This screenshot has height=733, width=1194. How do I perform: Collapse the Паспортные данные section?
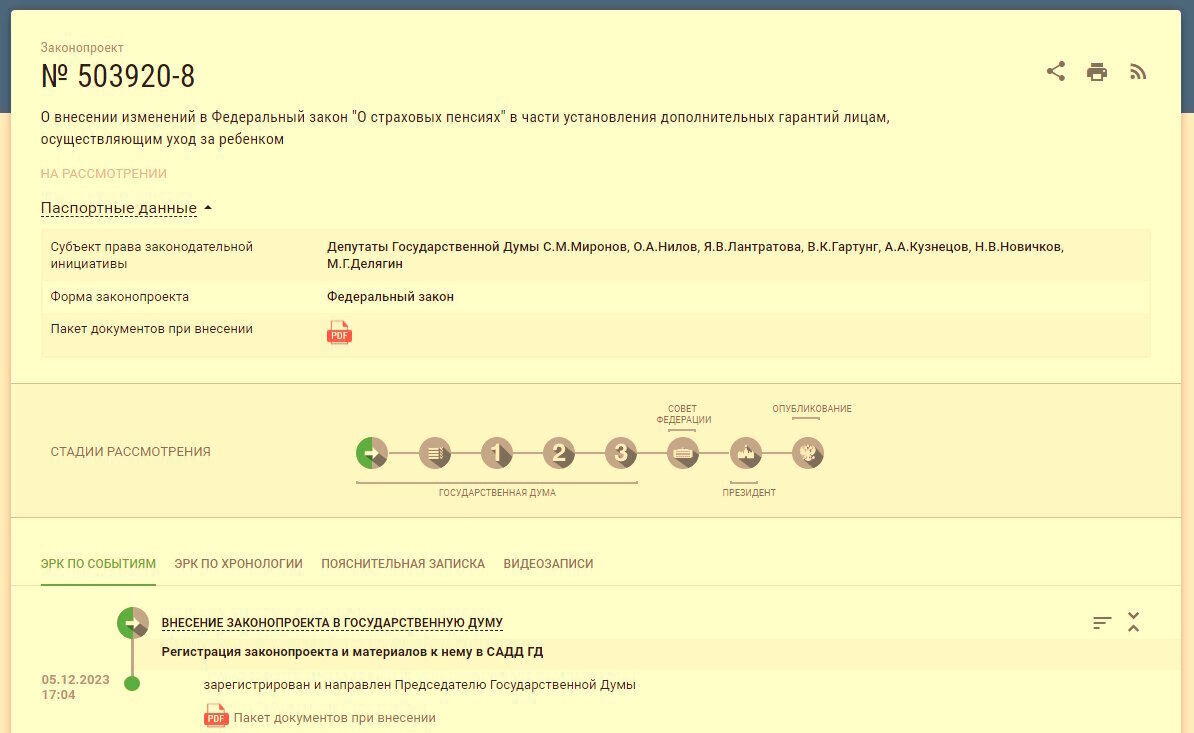(x=126, y=208)
